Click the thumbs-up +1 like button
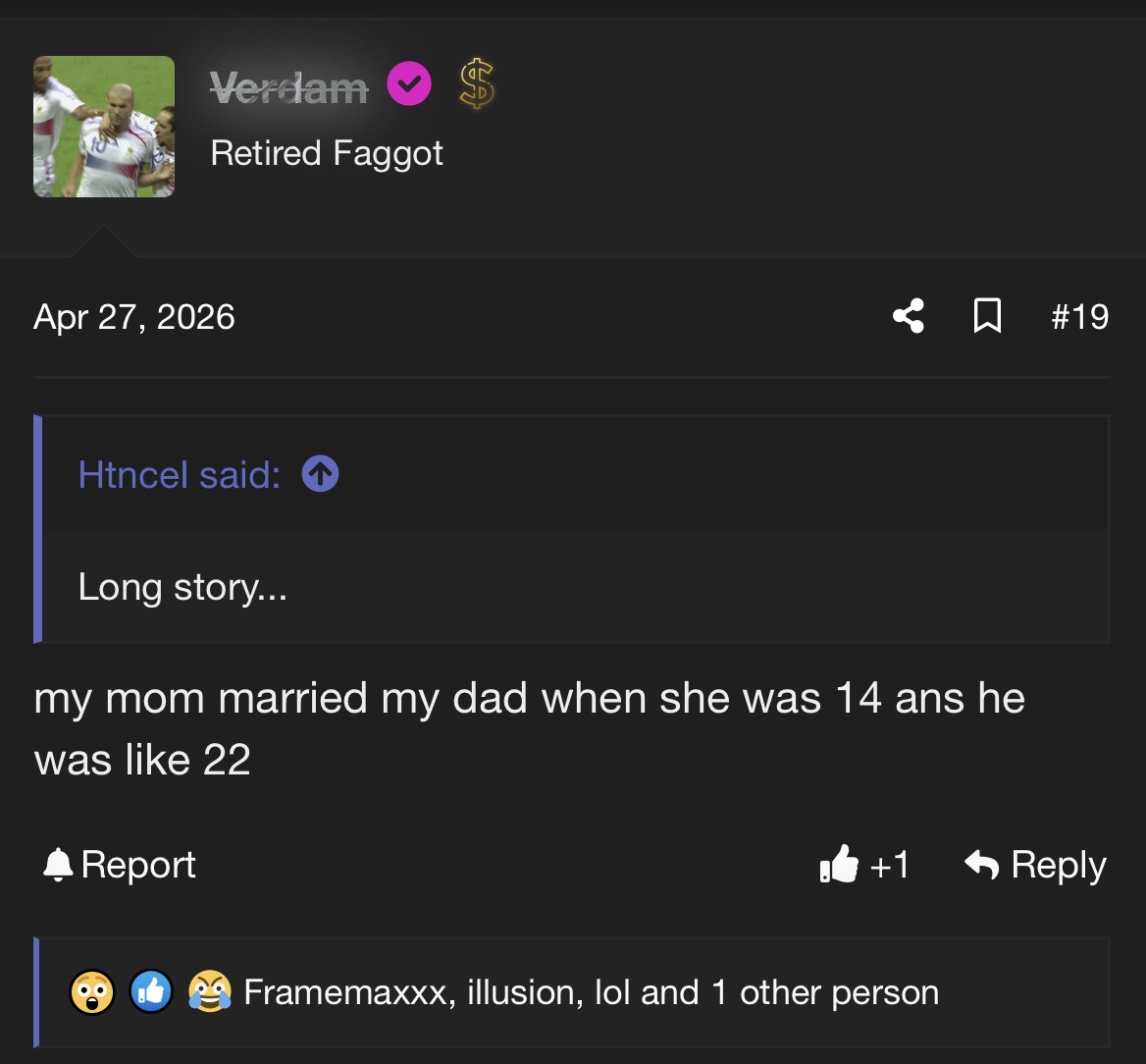Image resolution: width=1146 pixels, height=1064 pixels. point(864,865)
